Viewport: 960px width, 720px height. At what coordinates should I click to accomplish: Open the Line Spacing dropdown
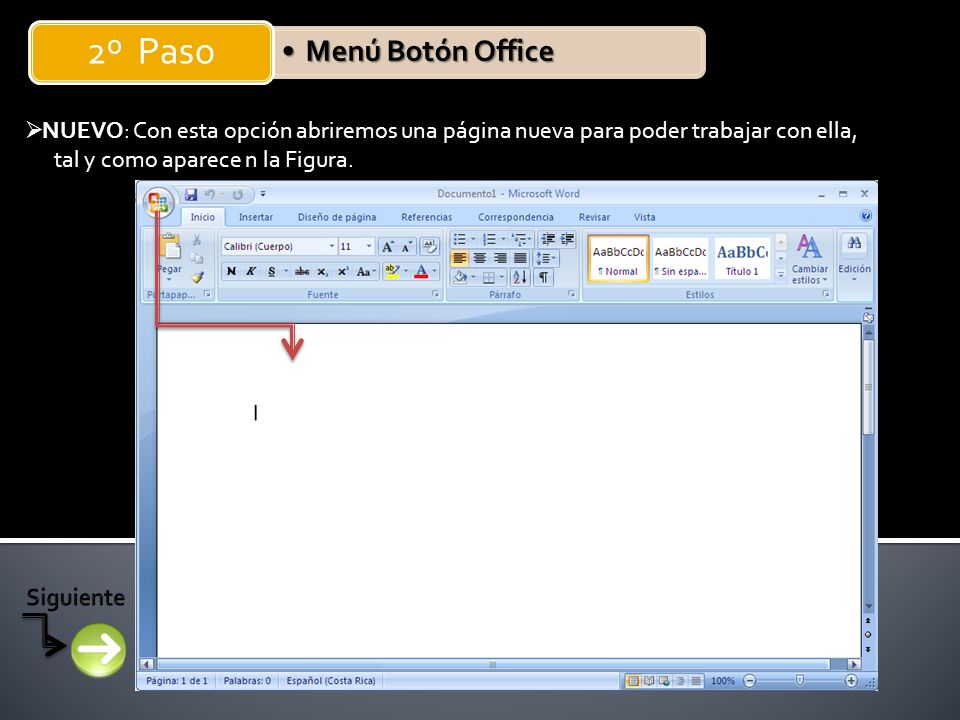pos(545,258)
